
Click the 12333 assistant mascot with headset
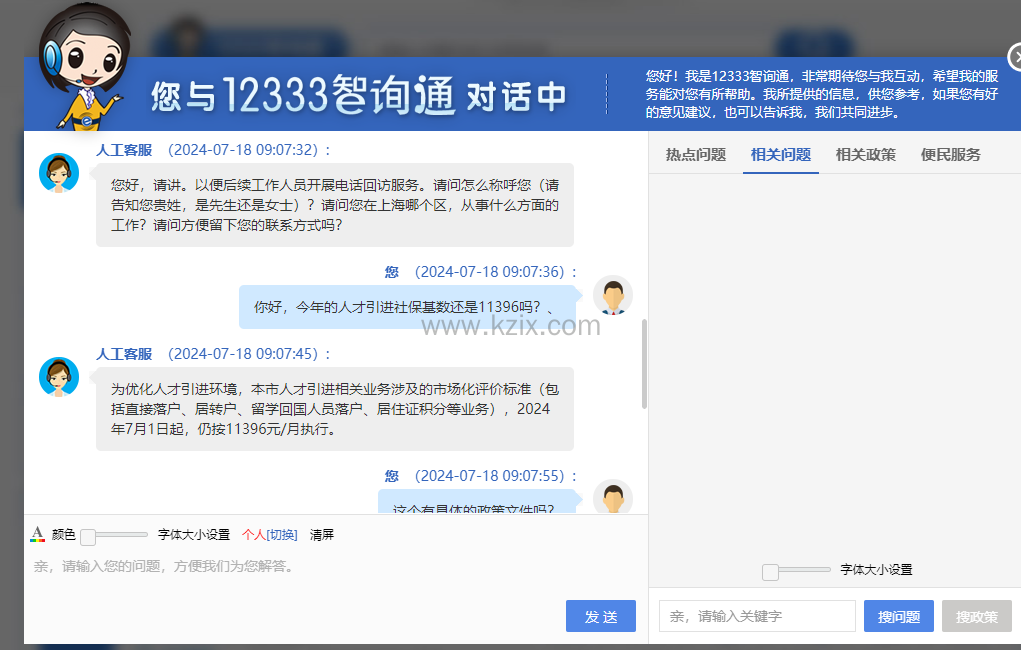[80, 62]
